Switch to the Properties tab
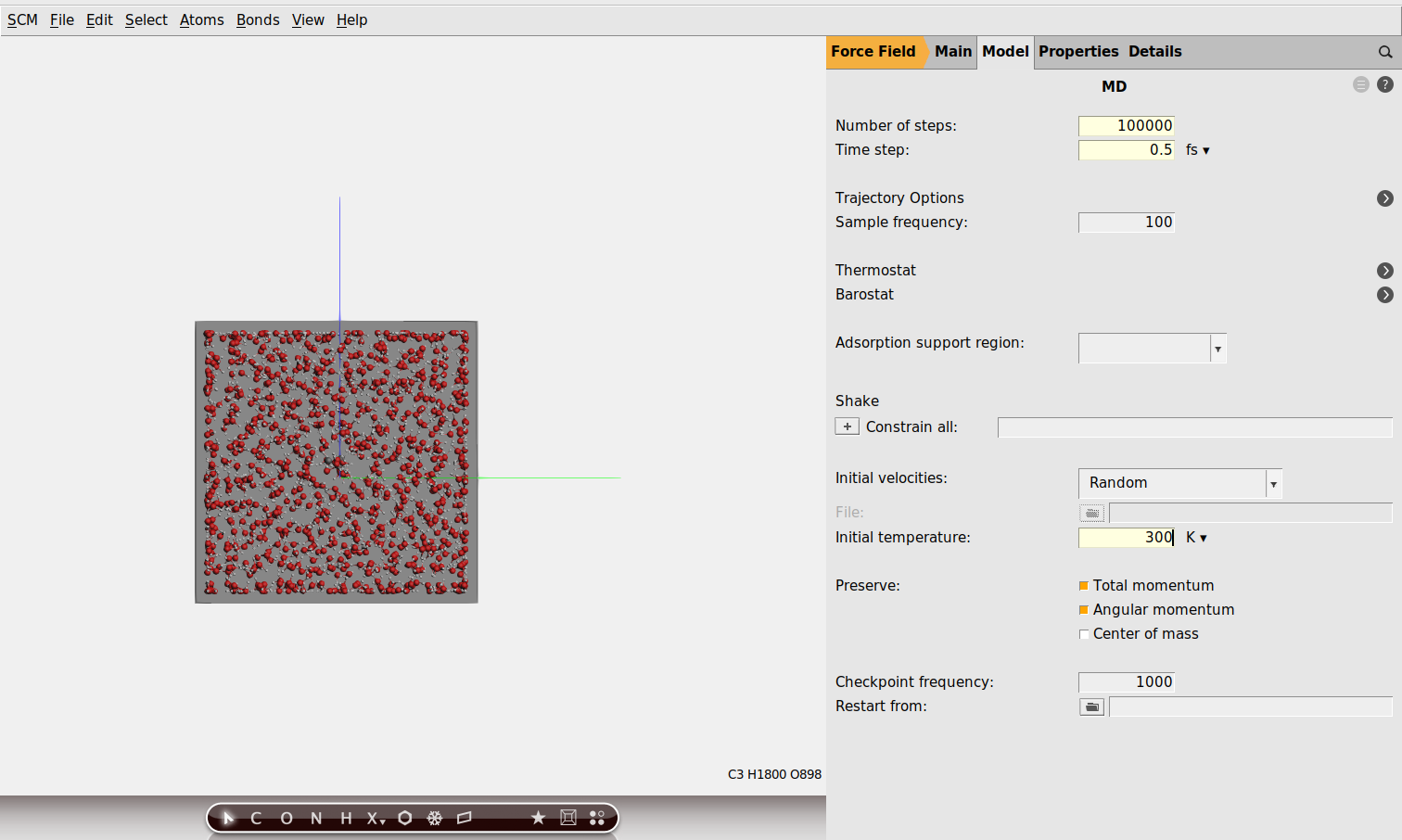The height and width of the screenshot is (840, 1402). coord(1078,51)
